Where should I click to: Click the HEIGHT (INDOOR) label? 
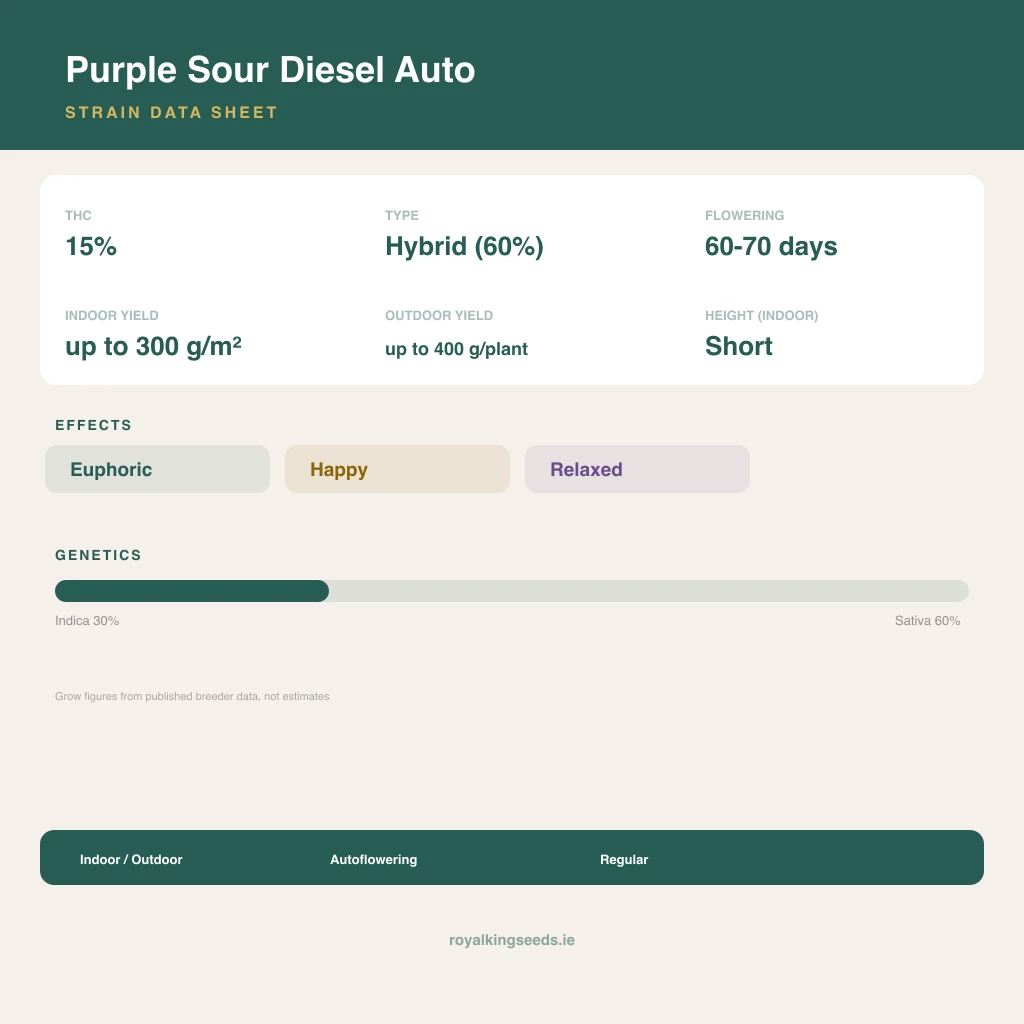(x=761, y=315)
